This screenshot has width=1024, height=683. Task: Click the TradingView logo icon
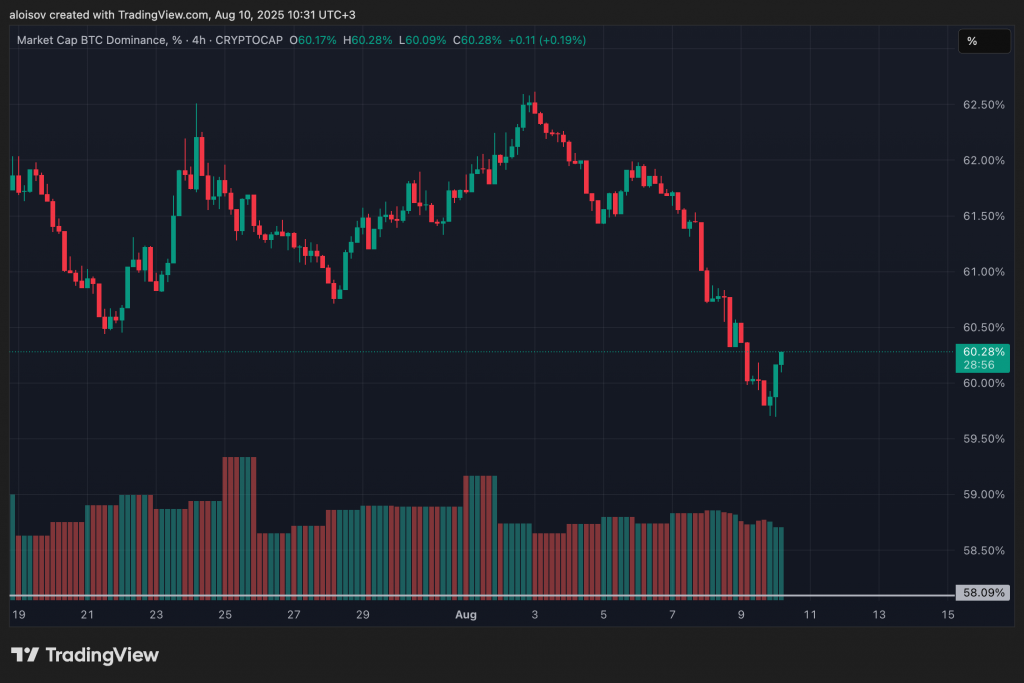point(25,654)
